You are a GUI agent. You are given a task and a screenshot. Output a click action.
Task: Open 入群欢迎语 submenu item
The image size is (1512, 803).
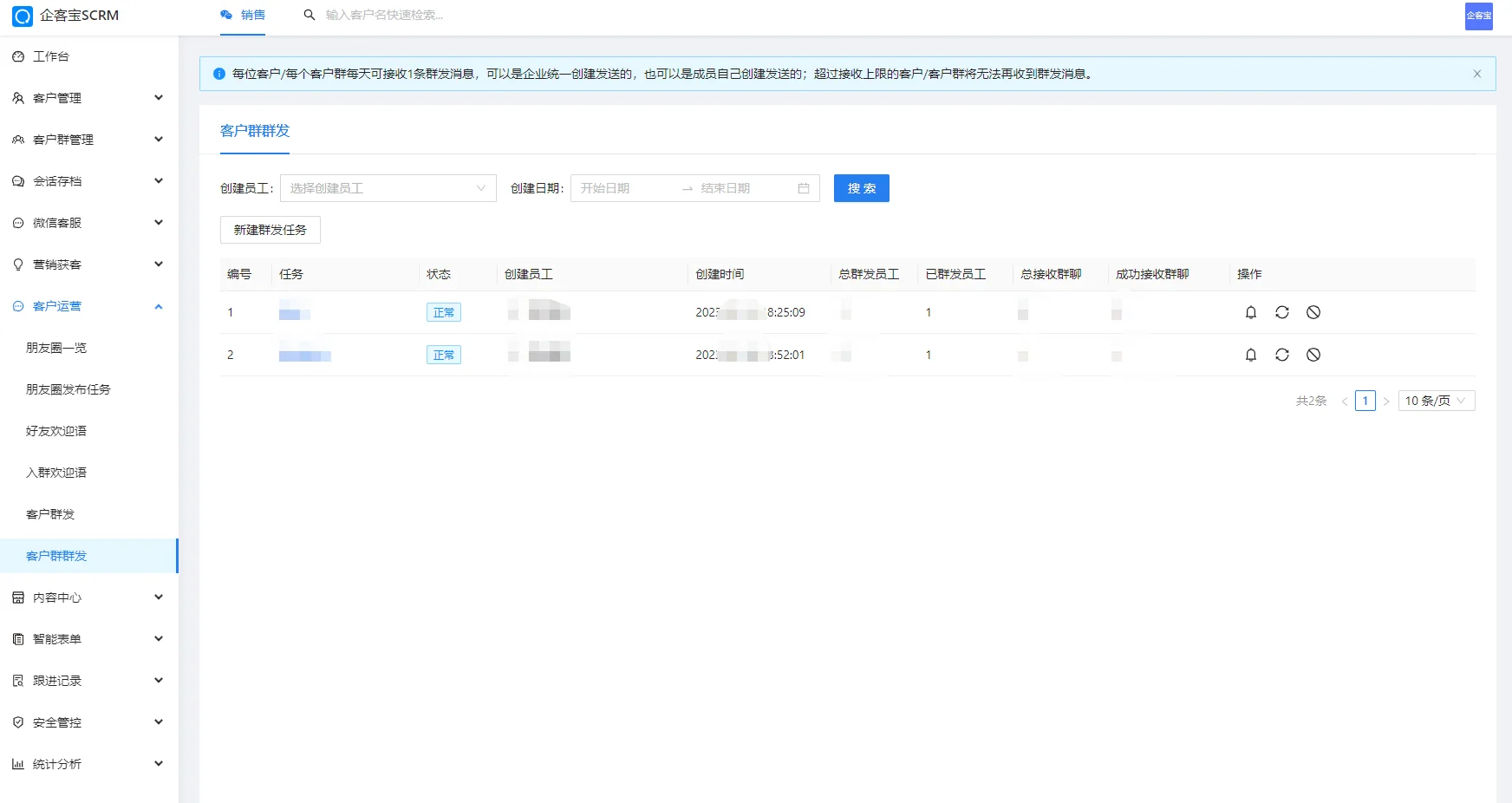pos(89,473)
